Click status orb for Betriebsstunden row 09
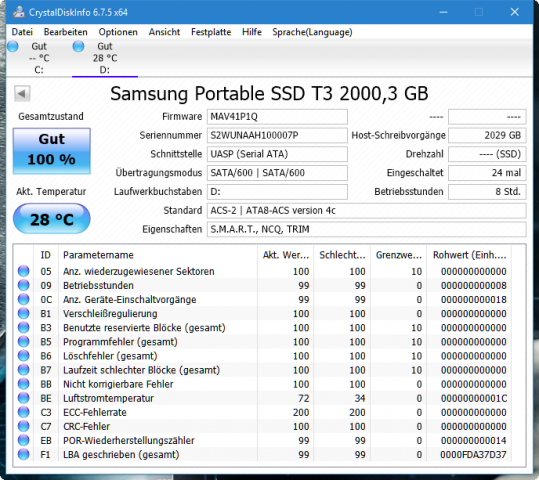 pos(24,285)
